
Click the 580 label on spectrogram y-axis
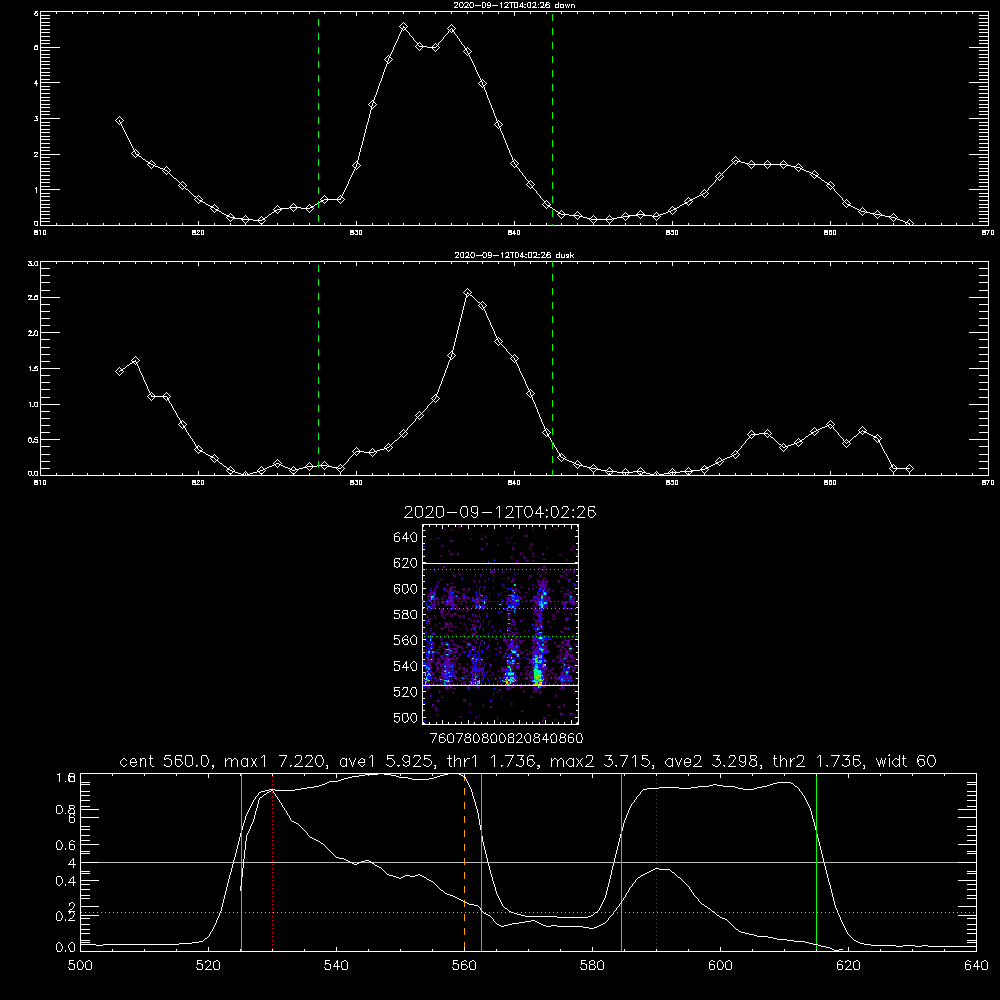(406, 615)
